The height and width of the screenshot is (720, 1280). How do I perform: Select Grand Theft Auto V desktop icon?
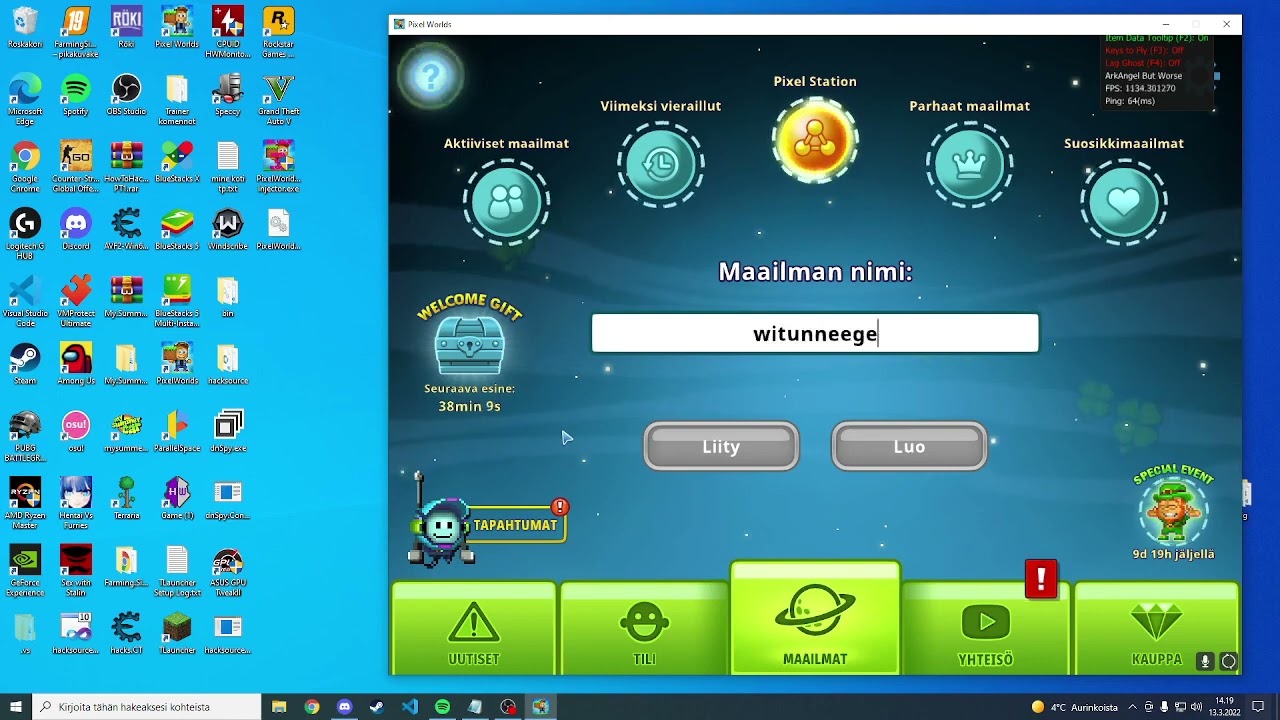278,100
